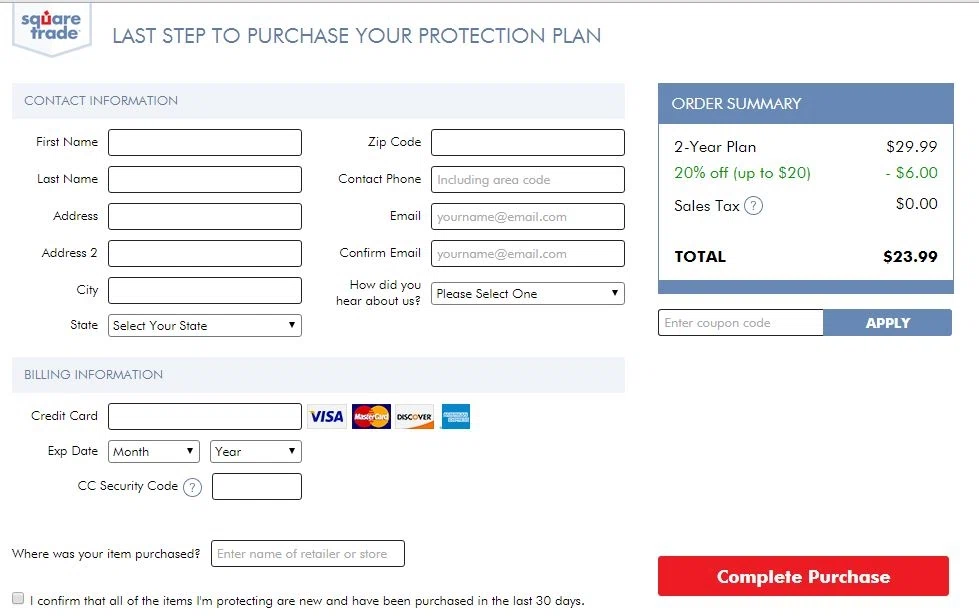Click the SquareTrade logo

point(52,29)
